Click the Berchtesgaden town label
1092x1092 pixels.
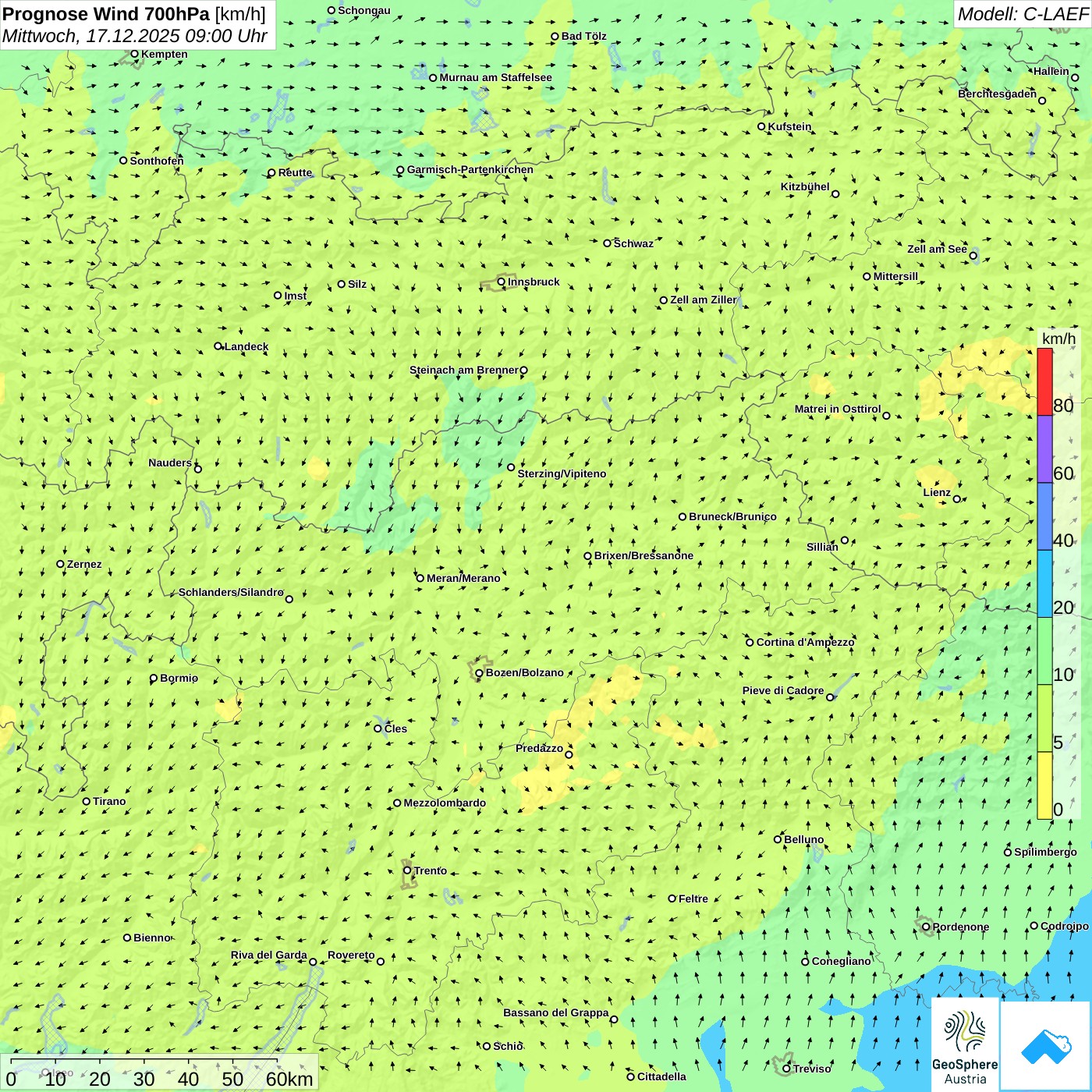(997, 94)
